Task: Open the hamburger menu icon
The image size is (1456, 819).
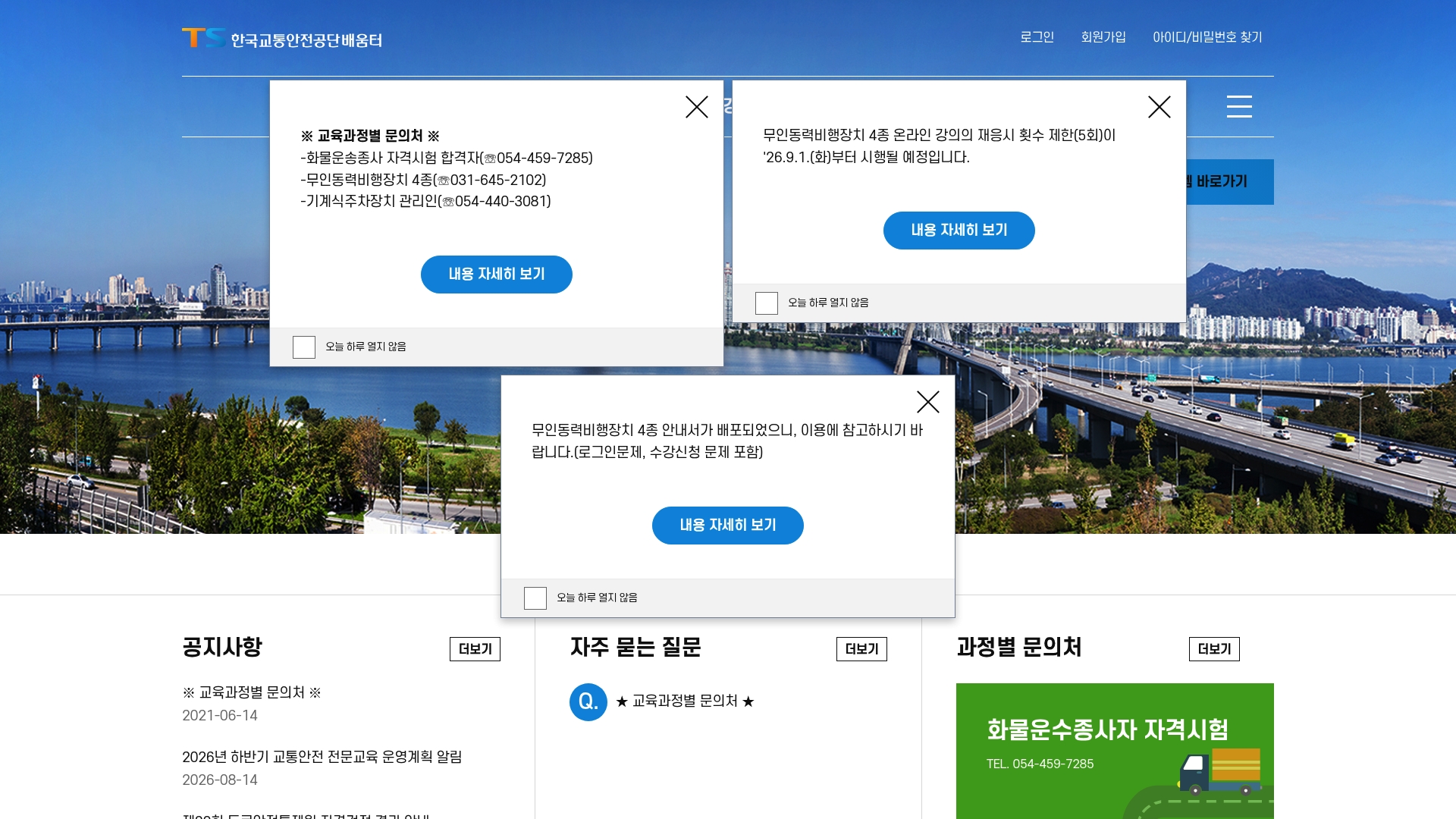Action: [x=1239, y=106]
